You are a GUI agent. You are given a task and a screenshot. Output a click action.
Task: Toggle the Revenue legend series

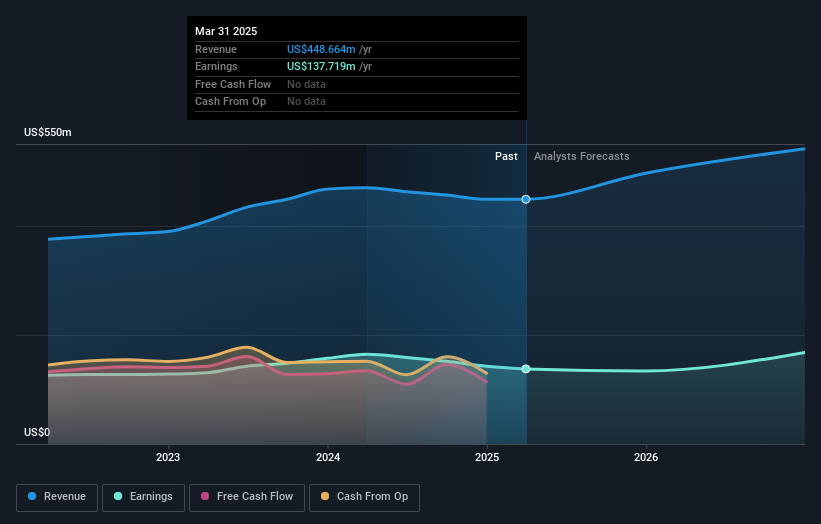point(57,497)
